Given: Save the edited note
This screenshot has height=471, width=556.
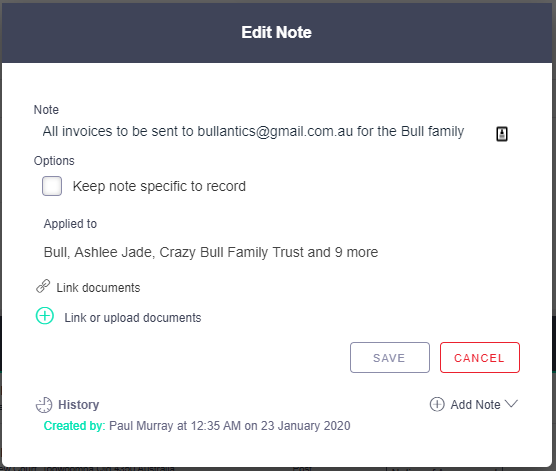Looking at the screenshot, I should tap(390, 358).
